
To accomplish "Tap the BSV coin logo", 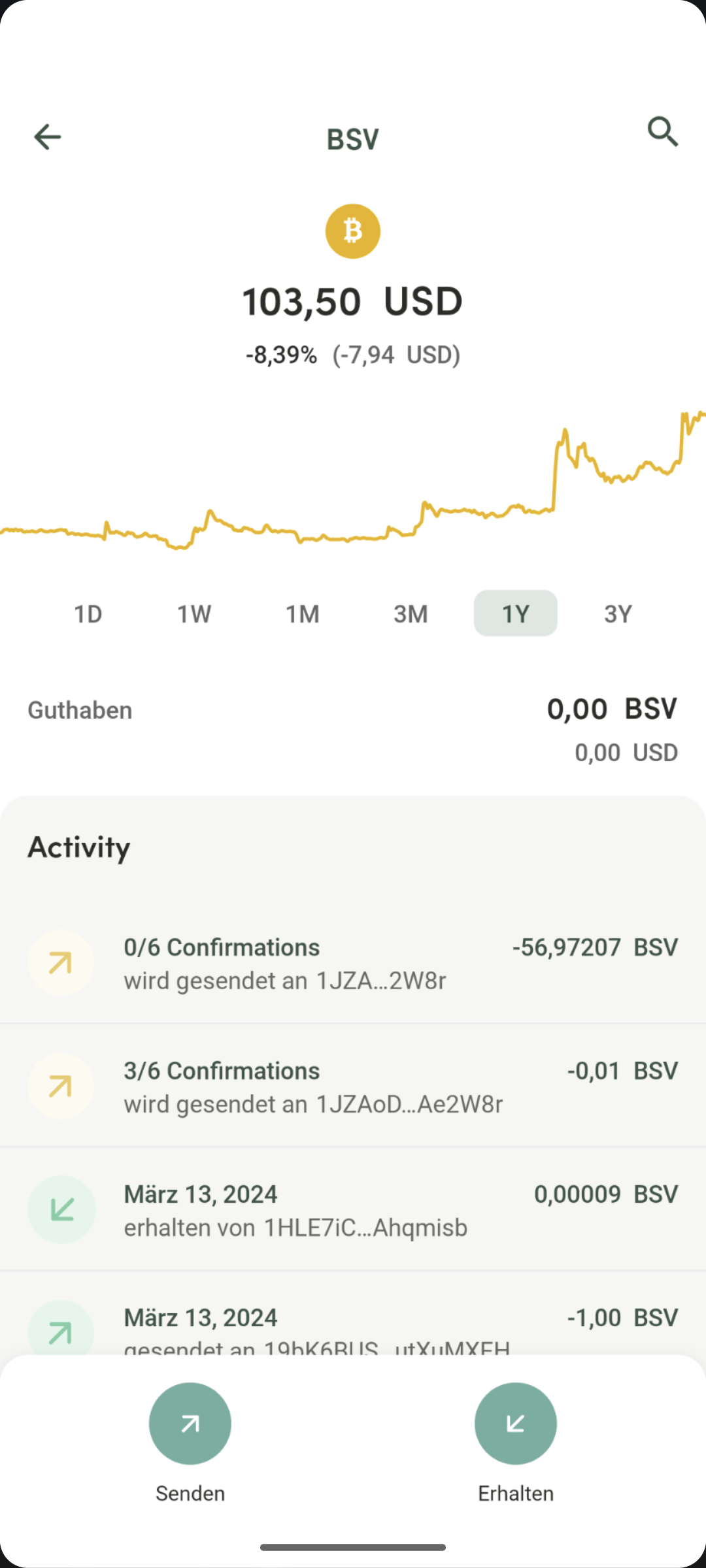I will [353, 231].
